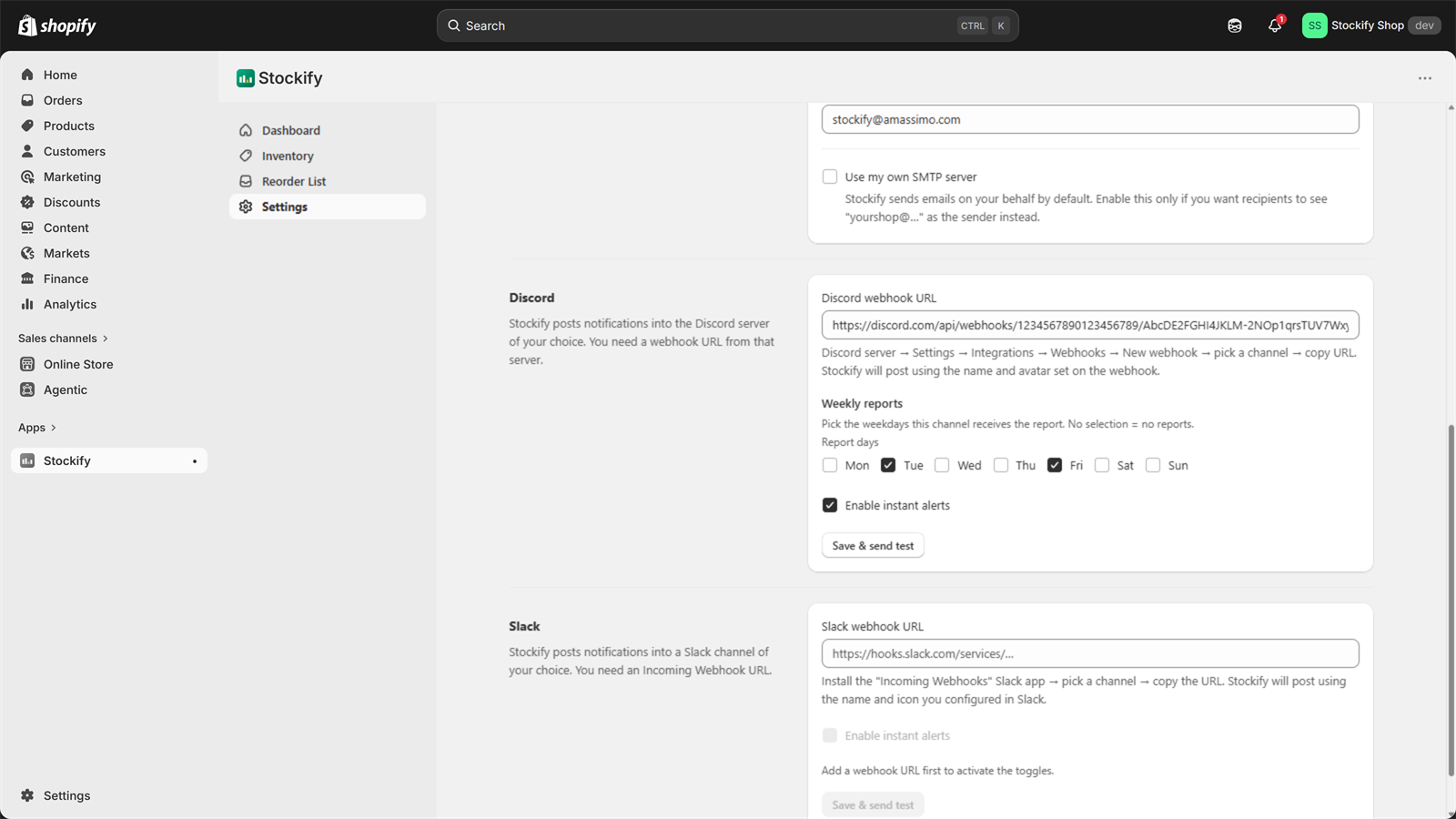Open the notifications bell
This screenshot has width=1456, height=819.
tap(1275, 25)
